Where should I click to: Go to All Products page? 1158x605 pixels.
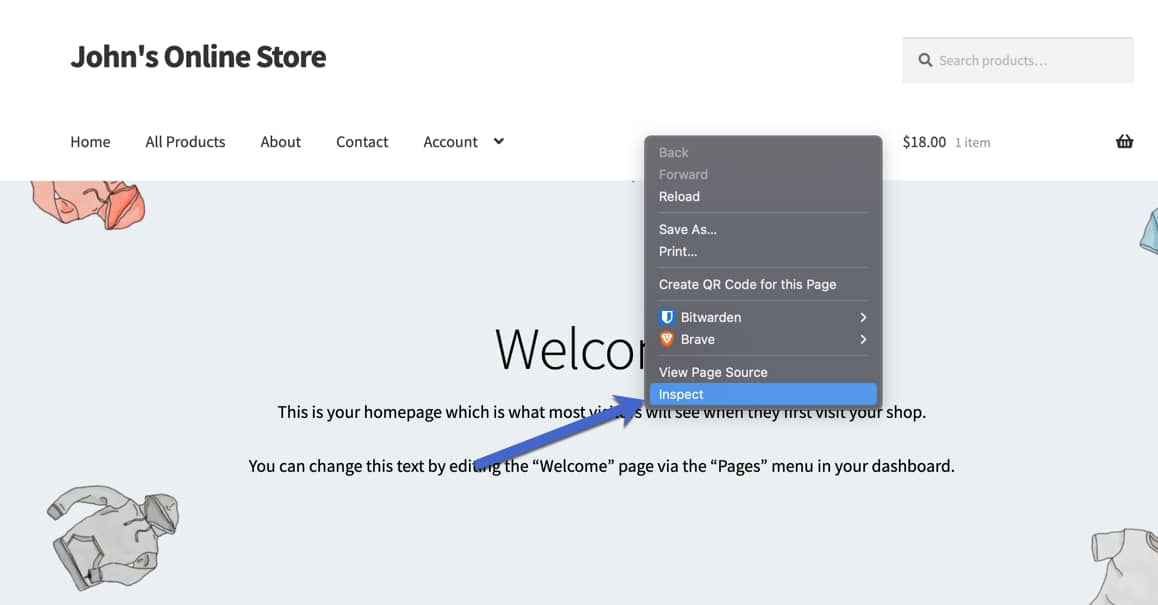(x=185, y=141)
